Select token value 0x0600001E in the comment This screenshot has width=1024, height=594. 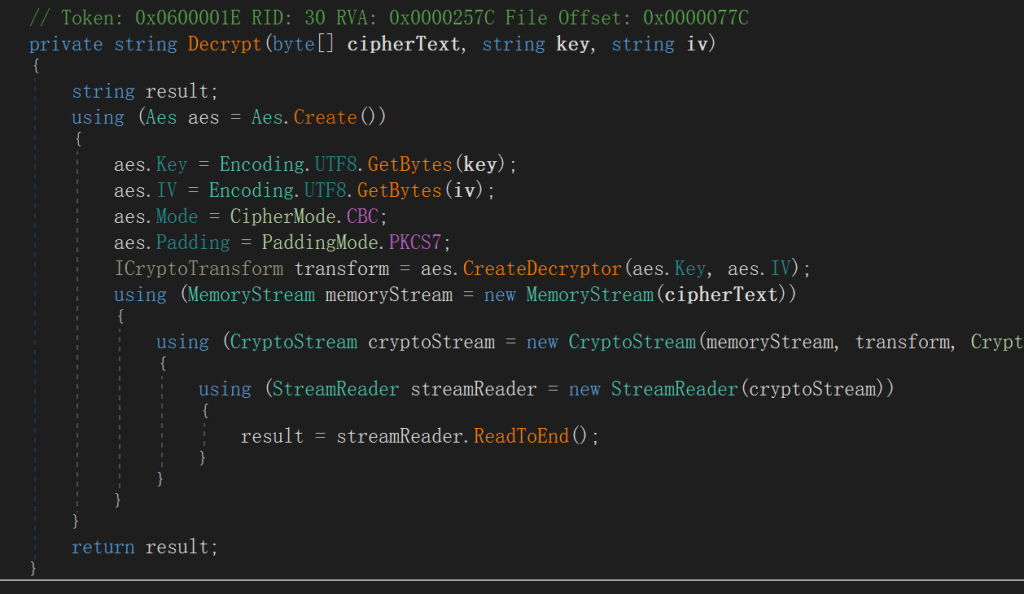187,18
